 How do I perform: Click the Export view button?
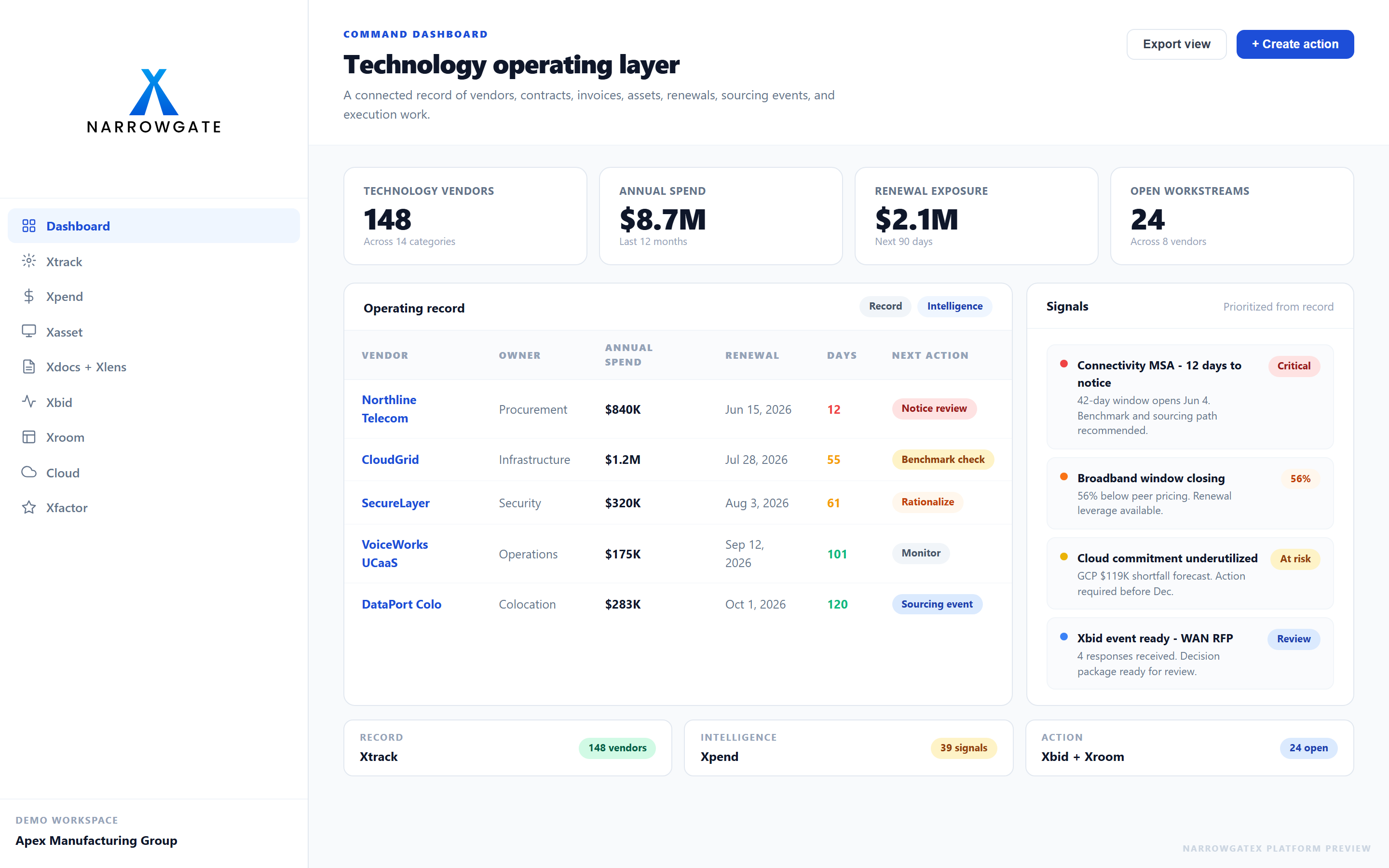[x=1177, y=44]
